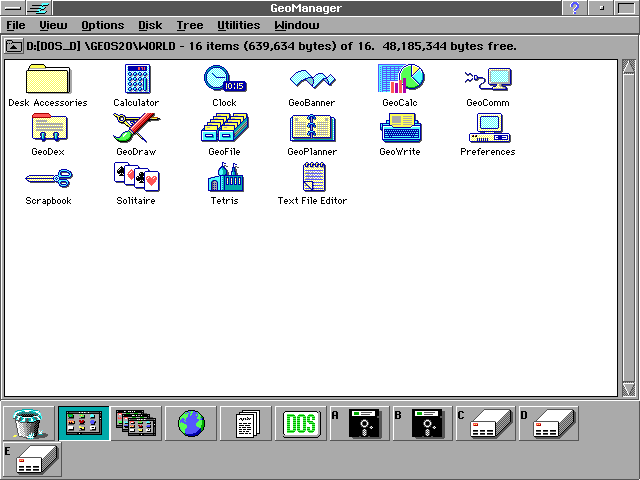The width and height of the screenshot is (640, 480).
Task: Open the Document directory pages icon
Action: pos(246,423)
